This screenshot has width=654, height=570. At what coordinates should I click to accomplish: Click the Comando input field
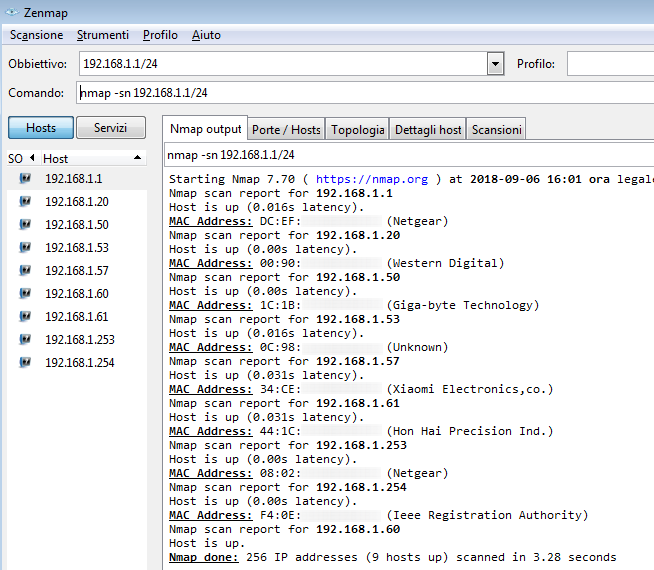[360, 93]
